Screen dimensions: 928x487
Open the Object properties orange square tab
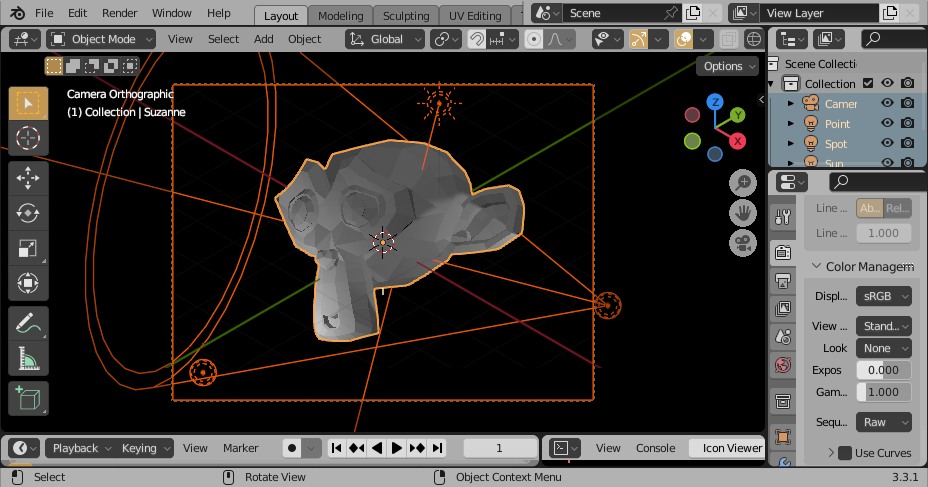783,437
